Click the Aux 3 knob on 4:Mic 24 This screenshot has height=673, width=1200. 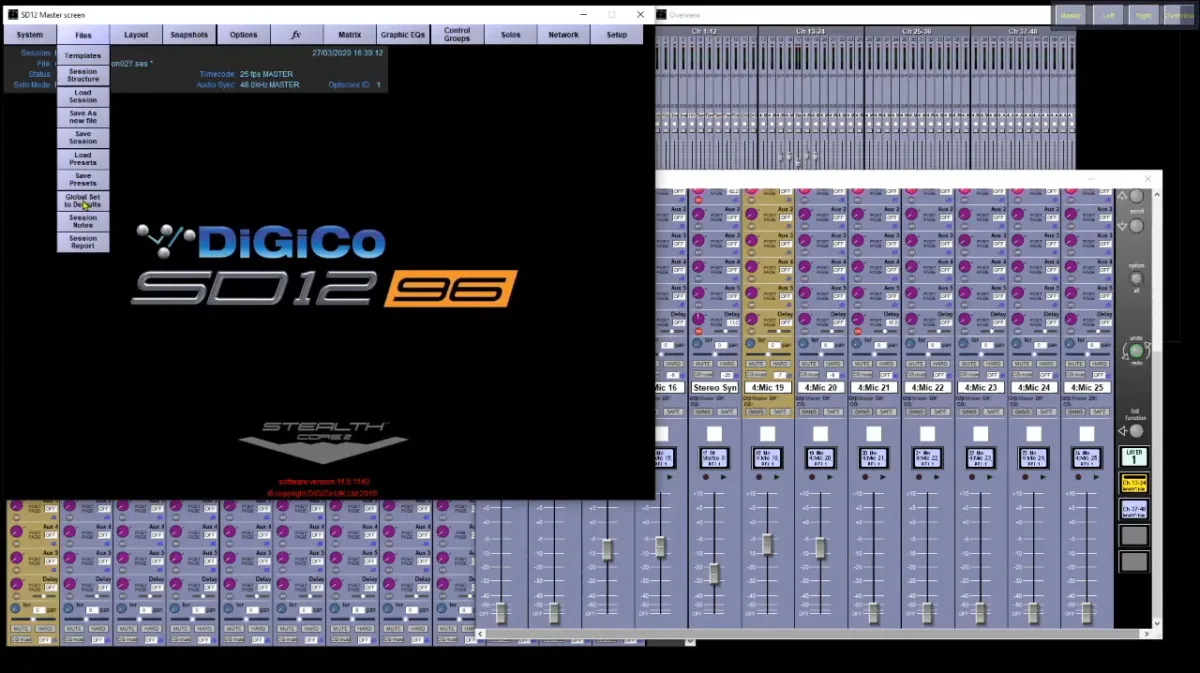coord(1018,240)
